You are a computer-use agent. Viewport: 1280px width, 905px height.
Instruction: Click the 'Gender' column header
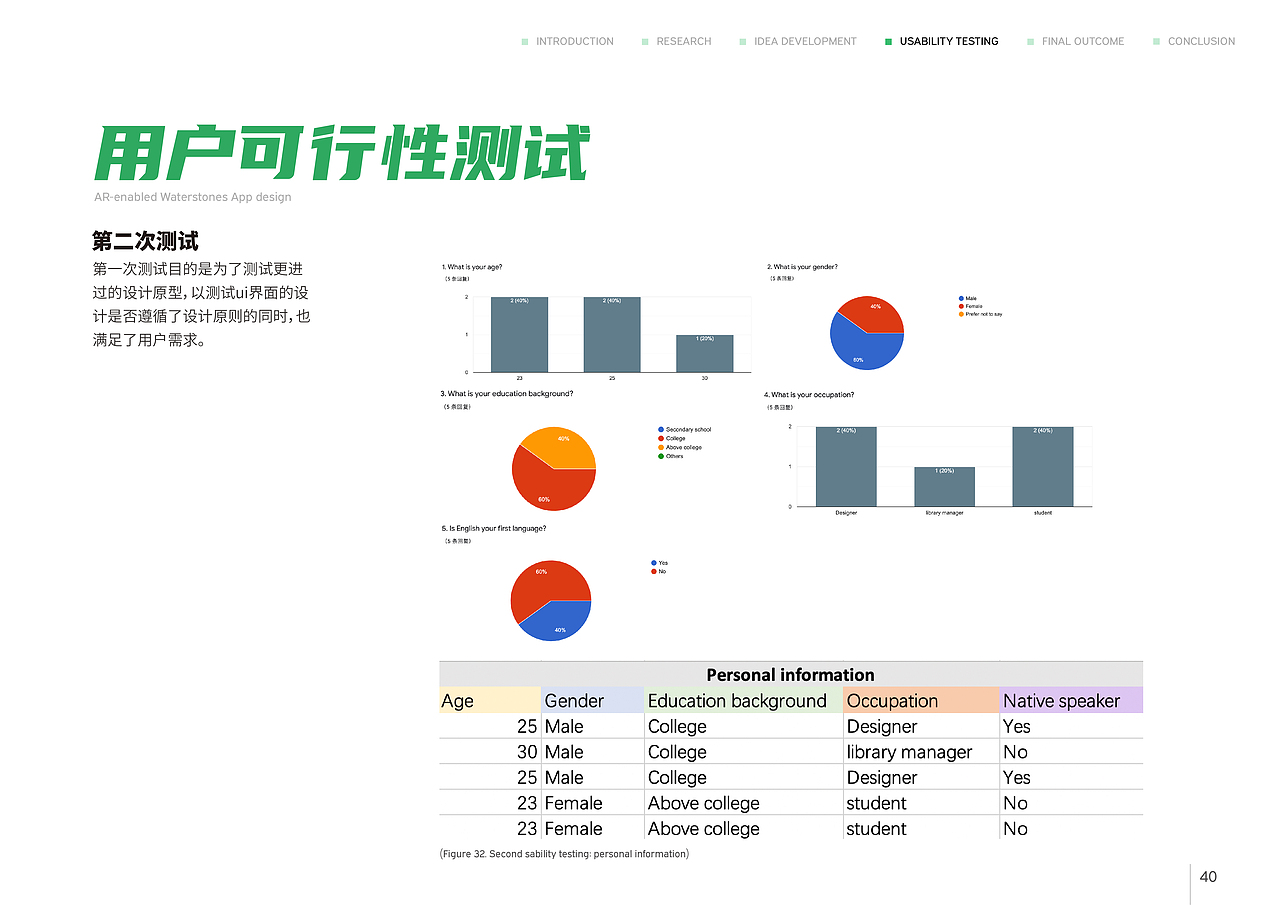point(593,701)
